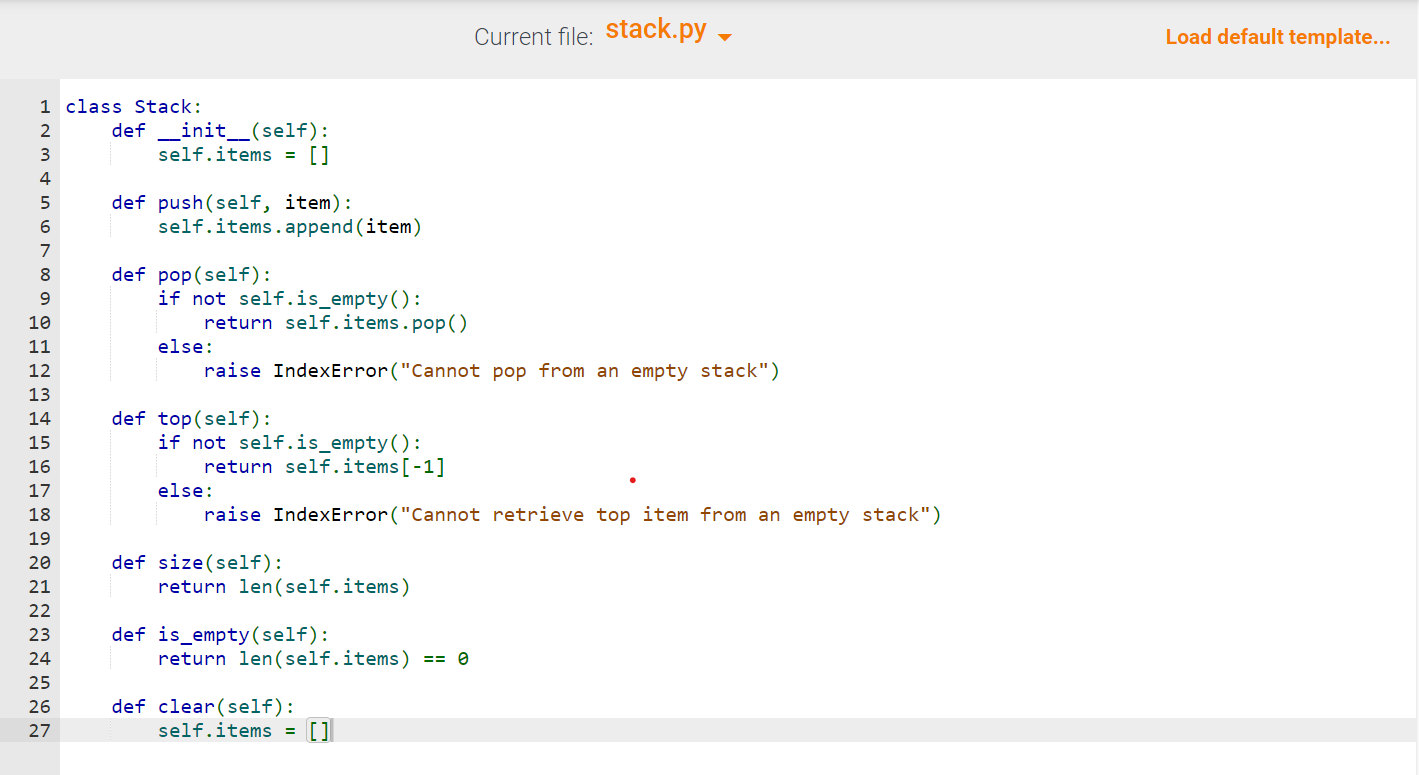Image resolution: width=1419 pixels, height=775 pixels.
Task: Click the stack.py filename label
Action: pos(656,29)
